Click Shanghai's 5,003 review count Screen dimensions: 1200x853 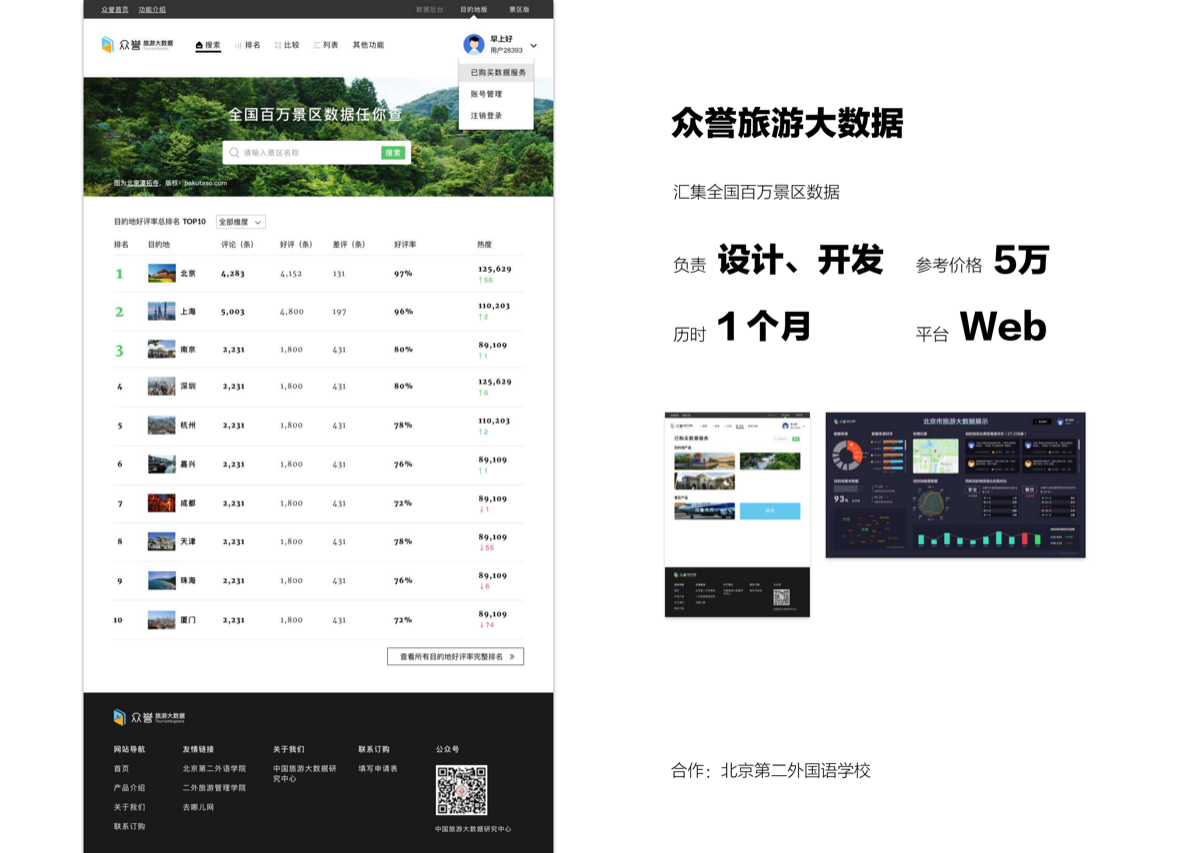(233, 311)
